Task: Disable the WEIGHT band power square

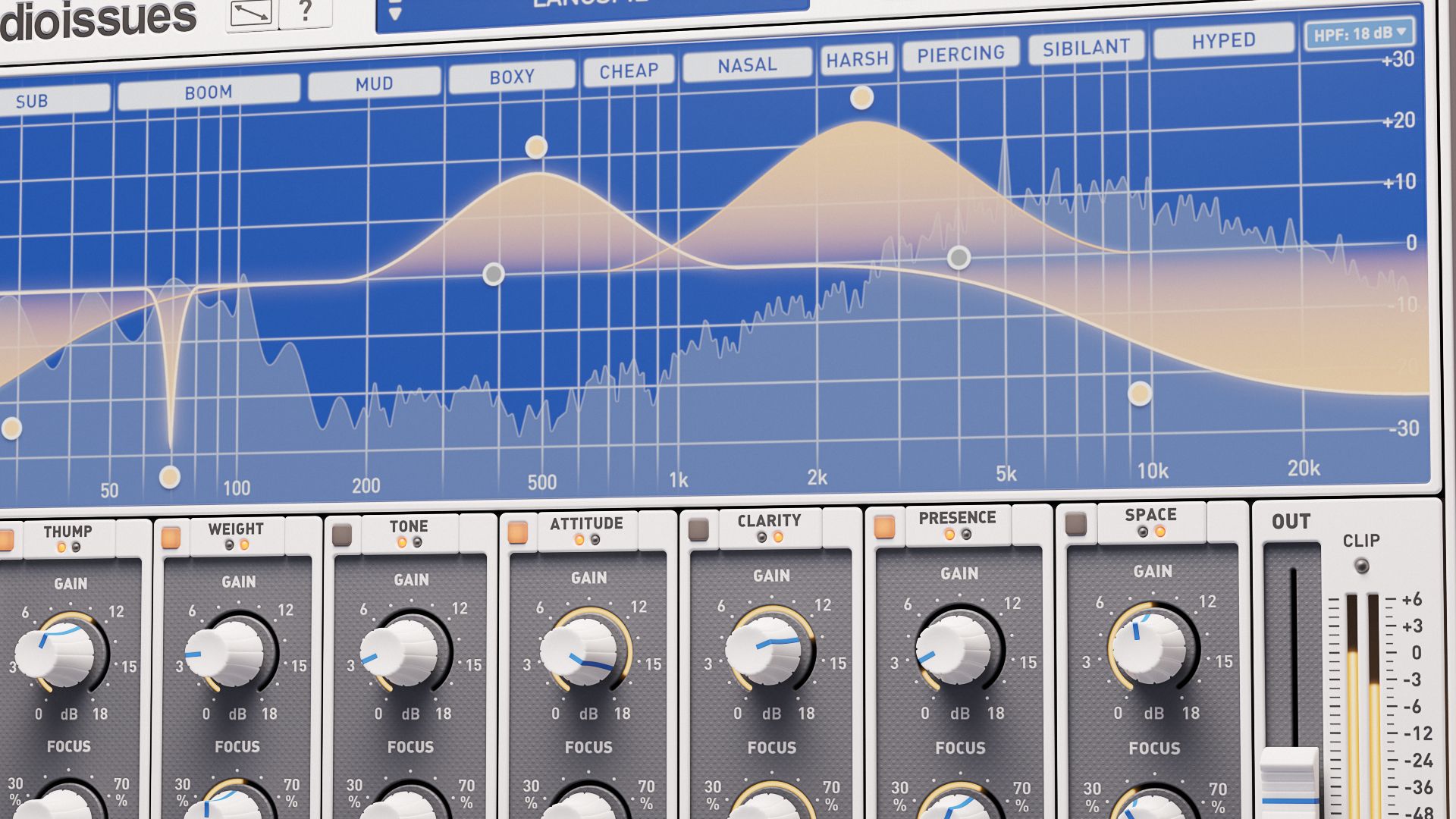Action: (171, 538)
